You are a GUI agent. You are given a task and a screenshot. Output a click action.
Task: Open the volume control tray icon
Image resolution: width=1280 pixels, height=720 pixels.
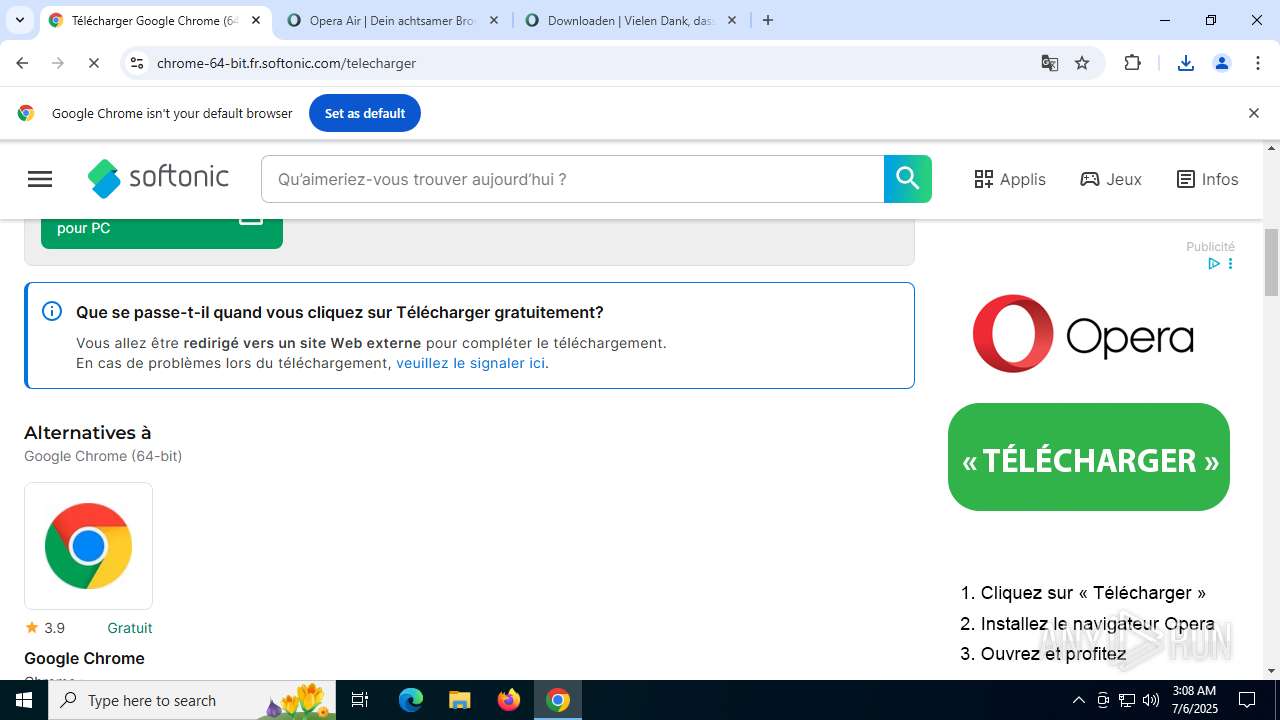(x=1151, y=700)
